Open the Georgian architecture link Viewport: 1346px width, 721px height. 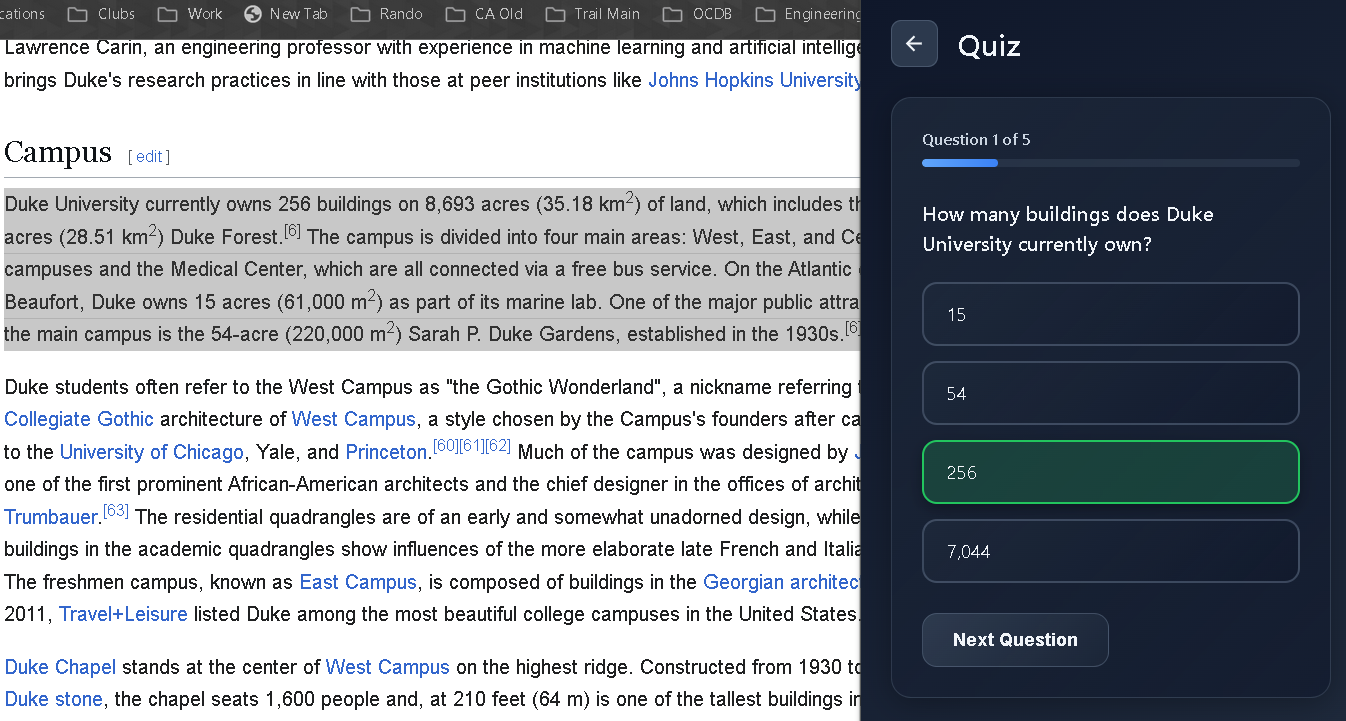pos(782,582)
